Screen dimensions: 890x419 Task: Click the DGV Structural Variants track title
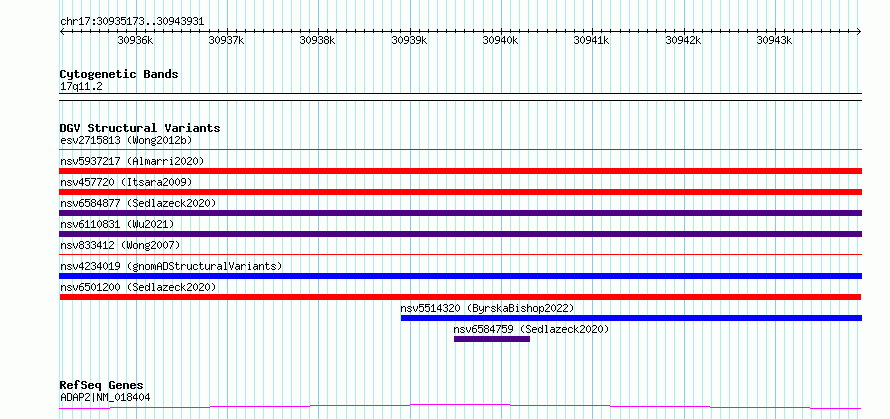pyautogui.click(x=140, y=128)
